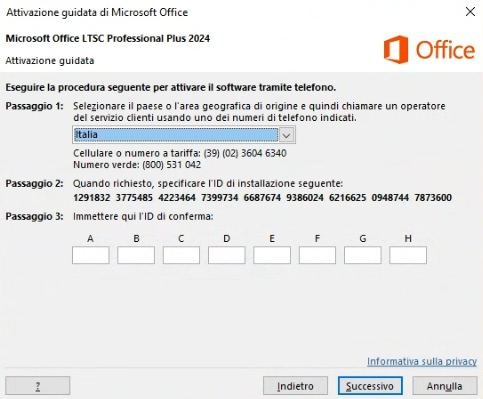
Task: Click confirmation ID field F
Action: click(x=317, y=255)
